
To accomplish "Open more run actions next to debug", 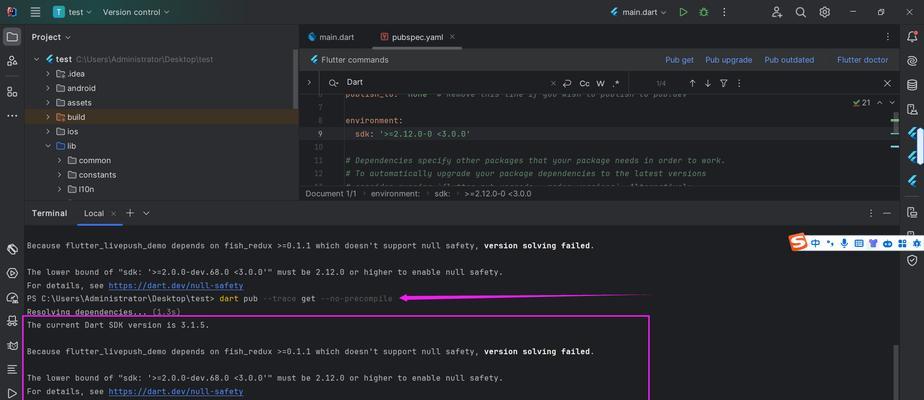I will (x=724, y=12).
